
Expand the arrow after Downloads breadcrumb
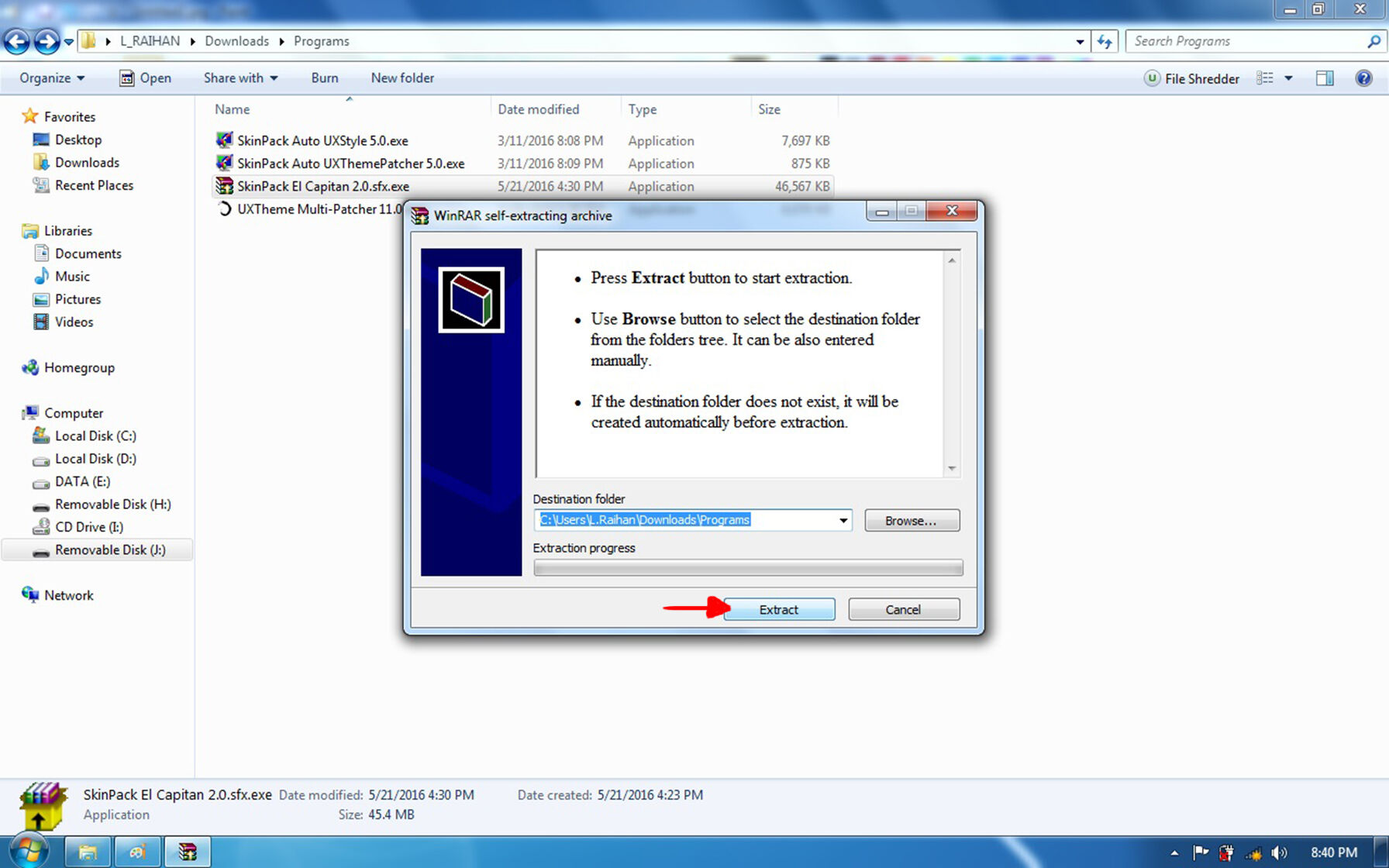click(x=281, y=42)
